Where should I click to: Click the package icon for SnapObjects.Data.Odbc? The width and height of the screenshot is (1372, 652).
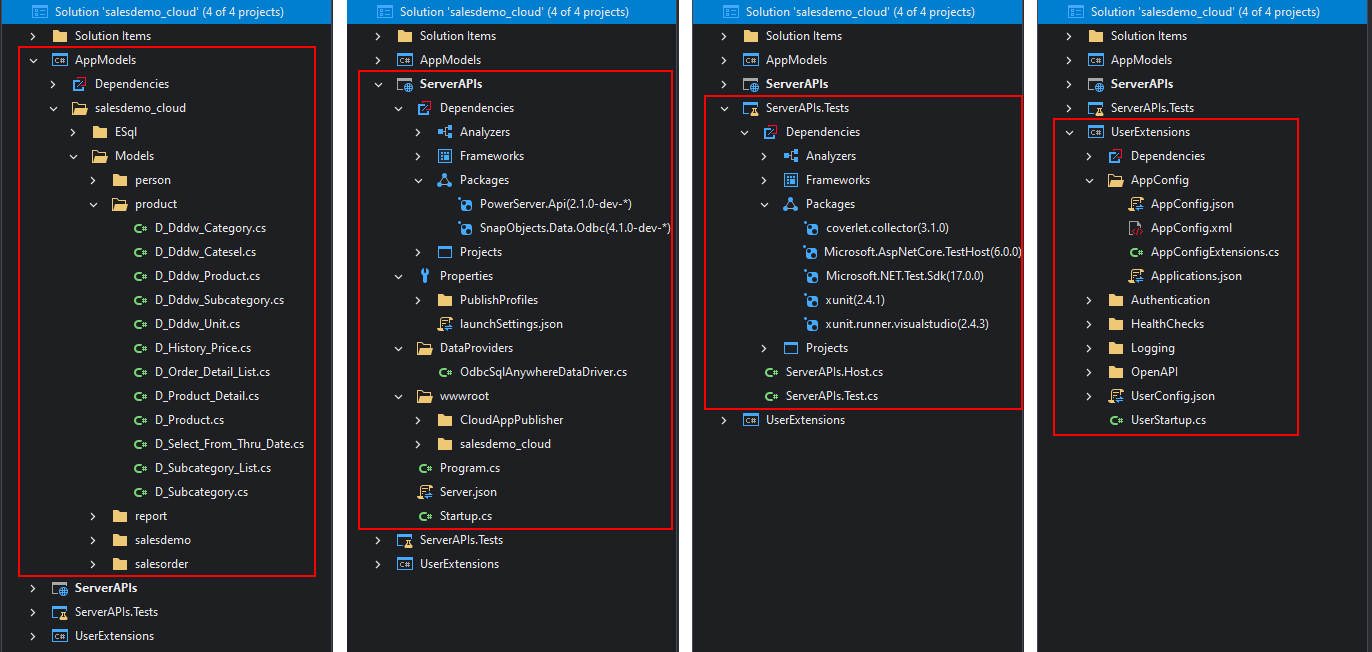pyautogui.click(x=465, y=228)
